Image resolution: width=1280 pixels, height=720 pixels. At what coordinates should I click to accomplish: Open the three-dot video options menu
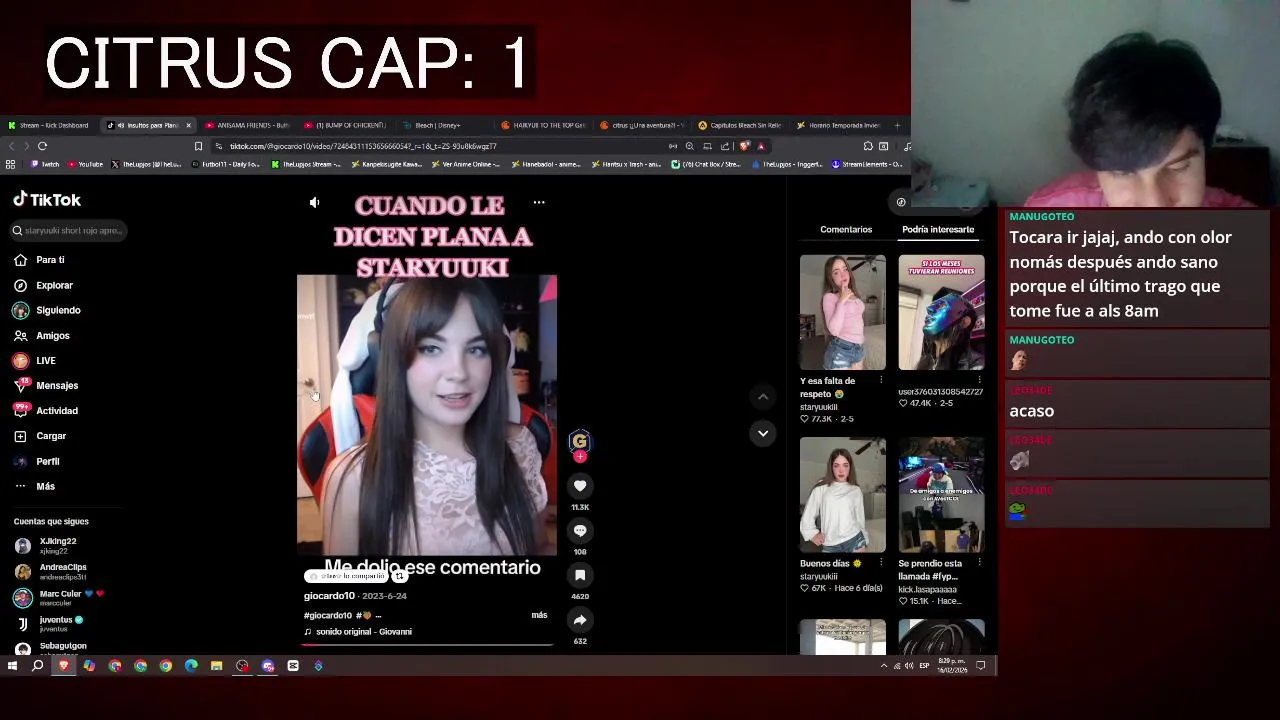(539, 202)
